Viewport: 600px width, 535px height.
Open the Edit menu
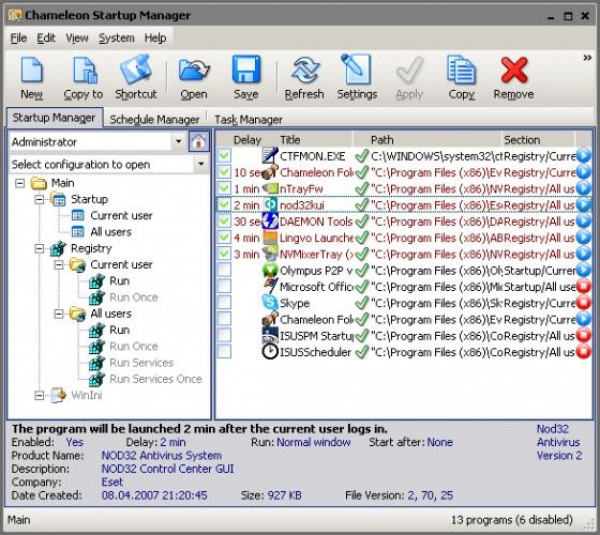point(46,38)
